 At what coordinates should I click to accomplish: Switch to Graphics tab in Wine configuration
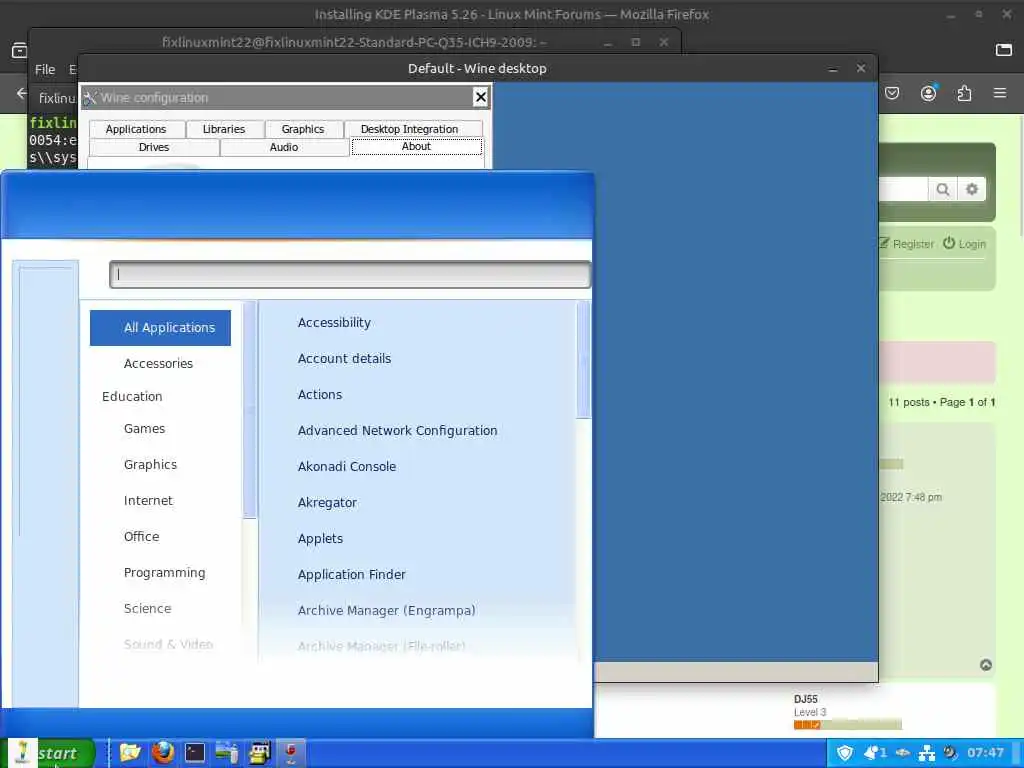(x=303, y=129)
